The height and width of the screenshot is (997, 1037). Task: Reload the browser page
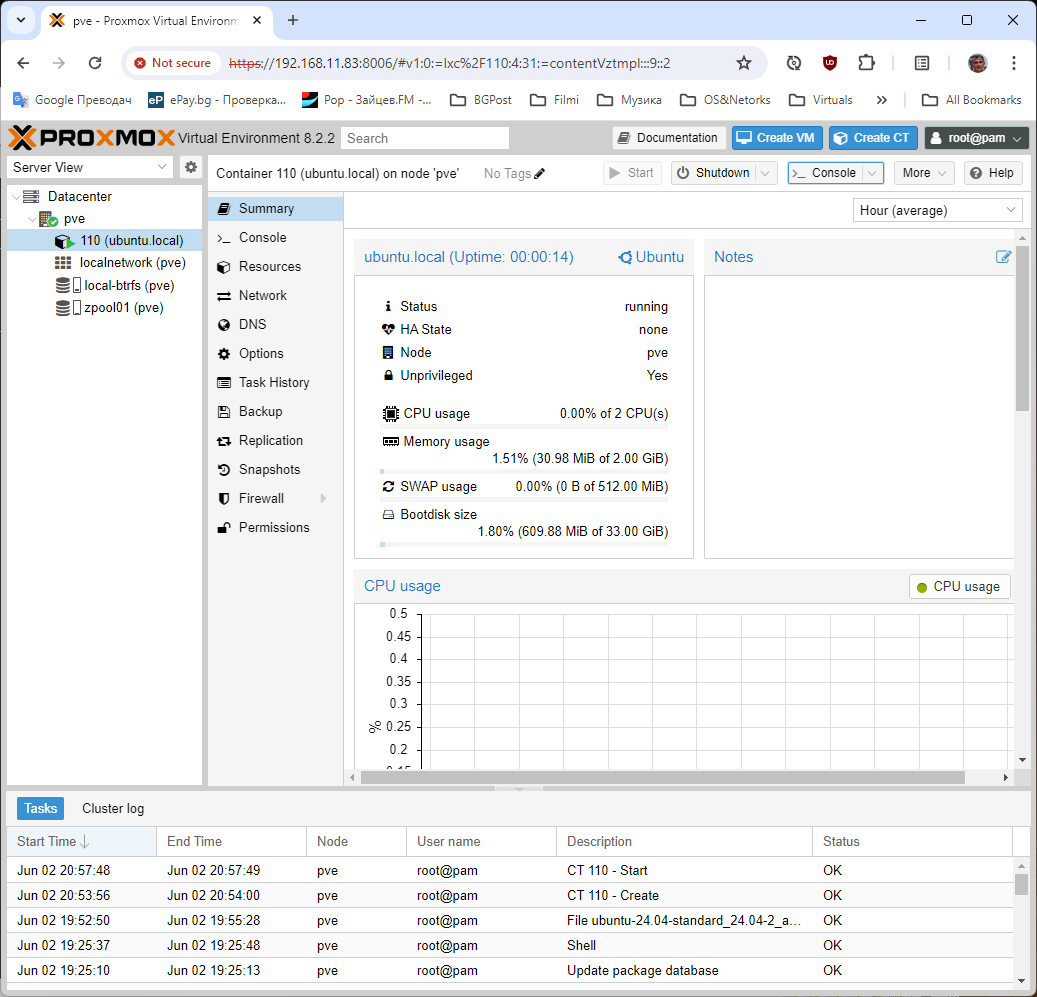point(95,63)
